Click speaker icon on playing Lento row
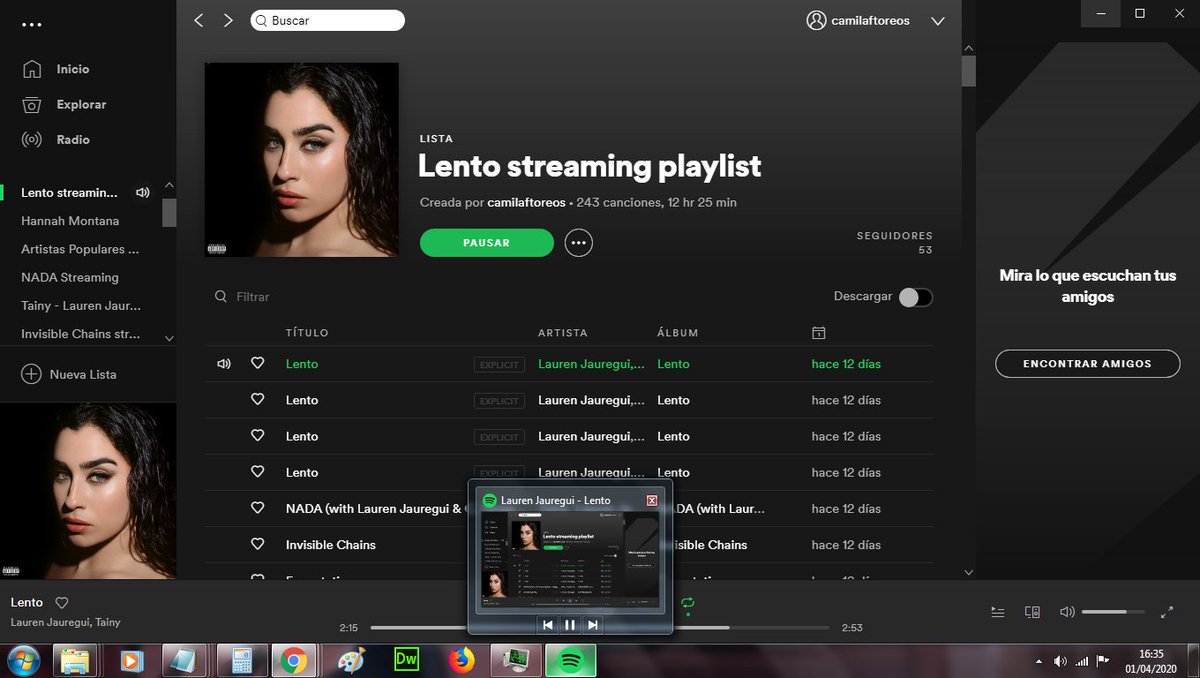Viewport: 1200px width, 678px height. (x=223, y=364)
